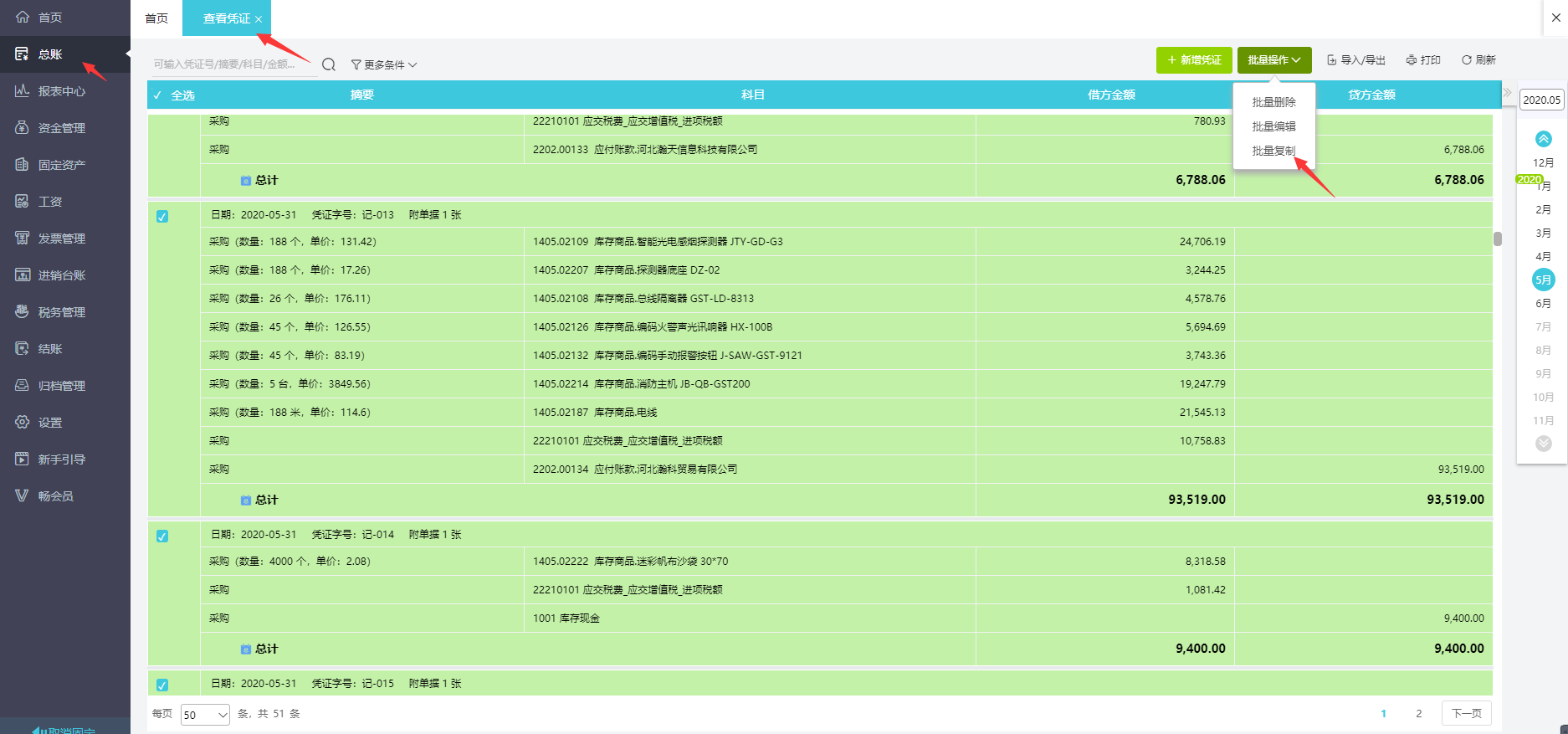Click the 科目 column header

tap(753, 95)
